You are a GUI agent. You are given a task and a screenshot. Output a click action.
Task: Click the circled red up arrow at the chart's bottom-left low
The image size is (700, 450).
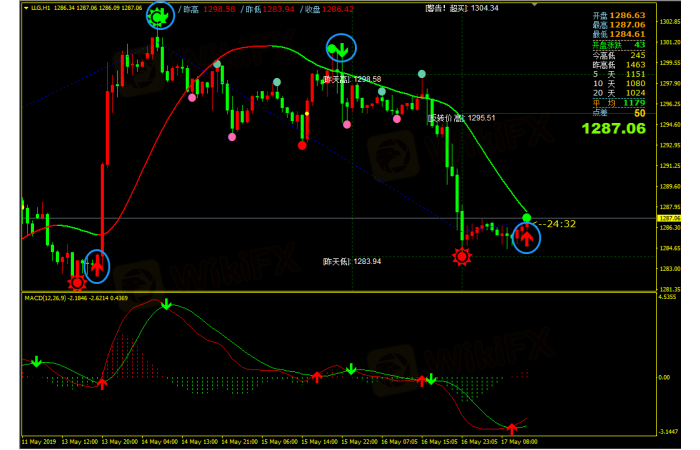pyautogui.click(x=97, y=266)
